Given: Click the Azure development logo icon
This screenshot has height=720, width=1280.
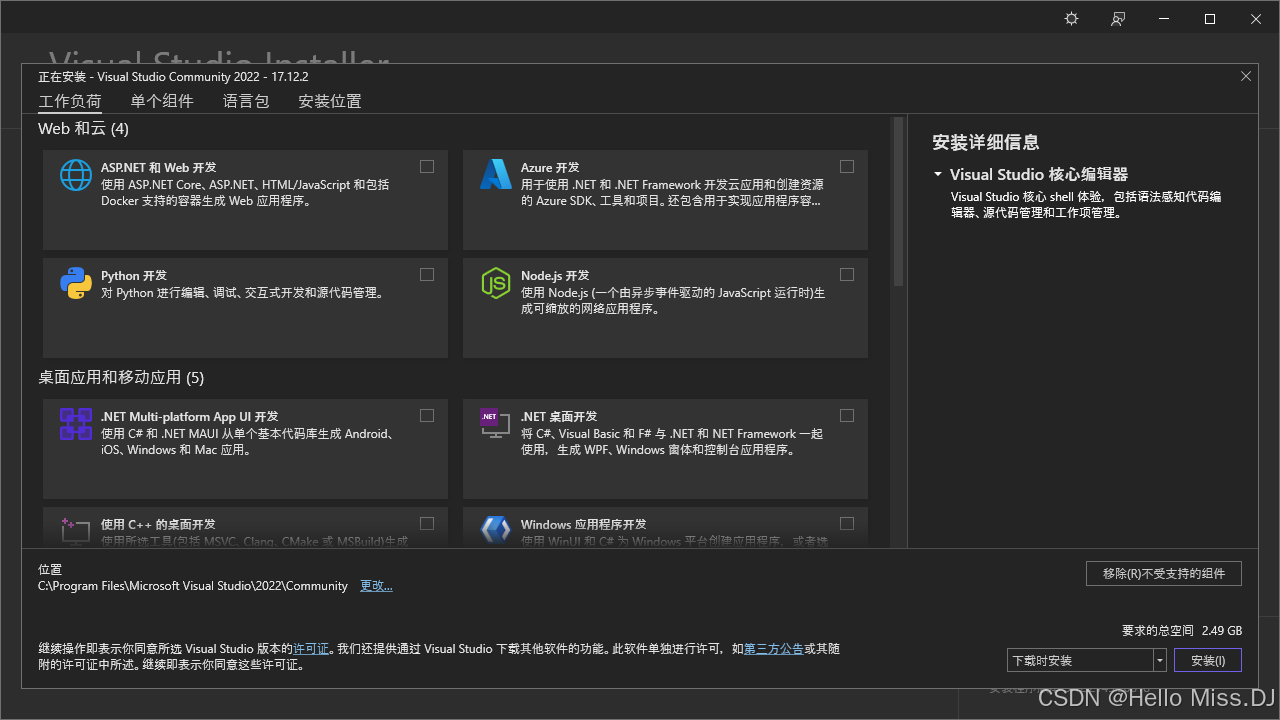Looking at the screenshot, I should click(496, 175).
